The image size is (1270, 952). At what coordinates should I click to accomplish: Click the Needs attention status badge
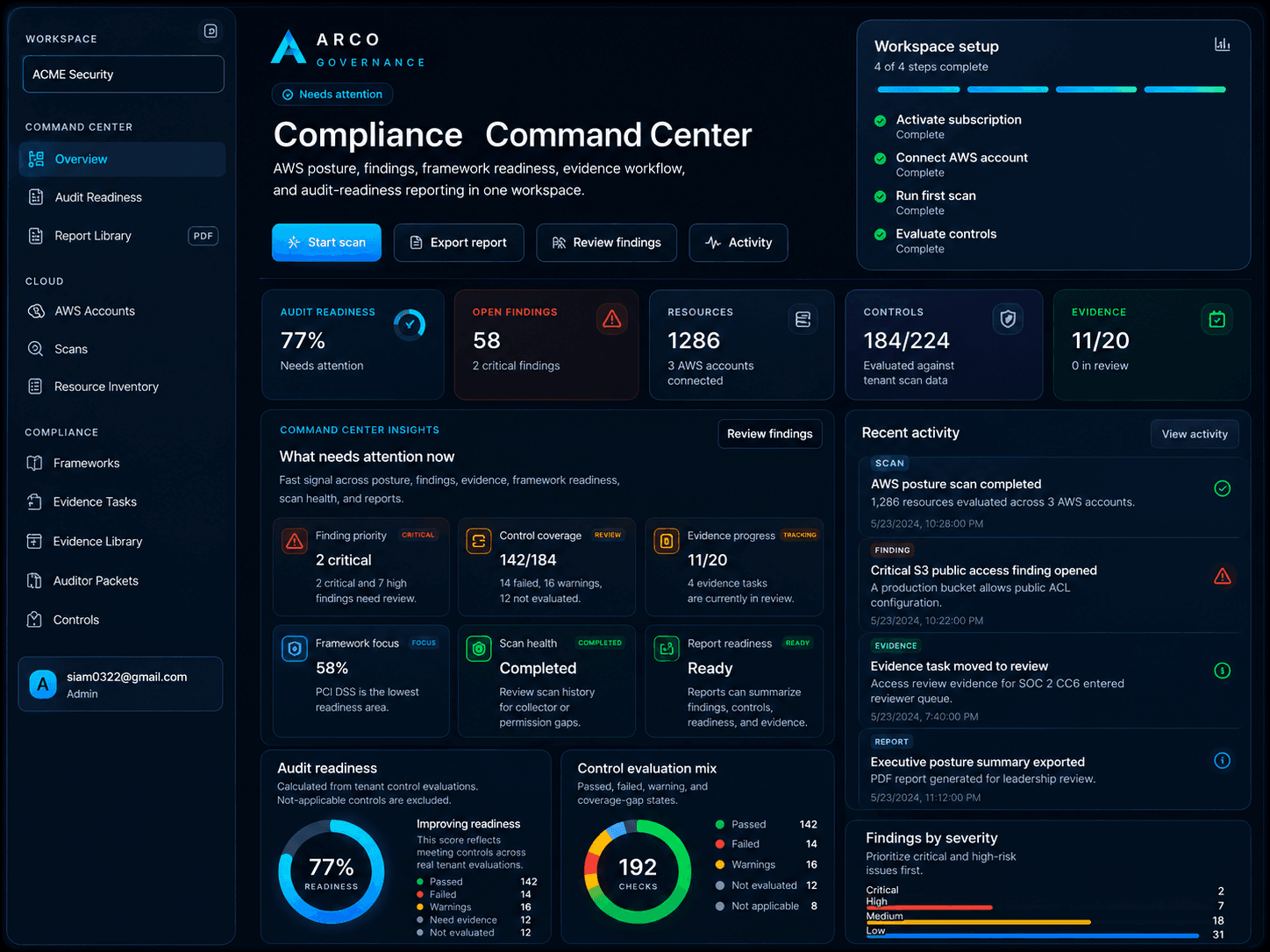click(332, 95)
